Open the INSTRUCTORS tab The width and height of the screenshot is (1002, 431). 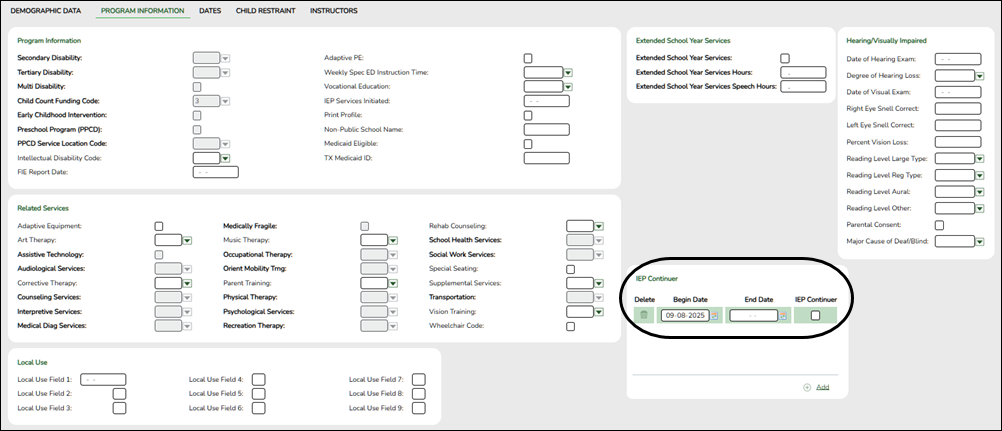pyautogui.click(x=334, y=11)
